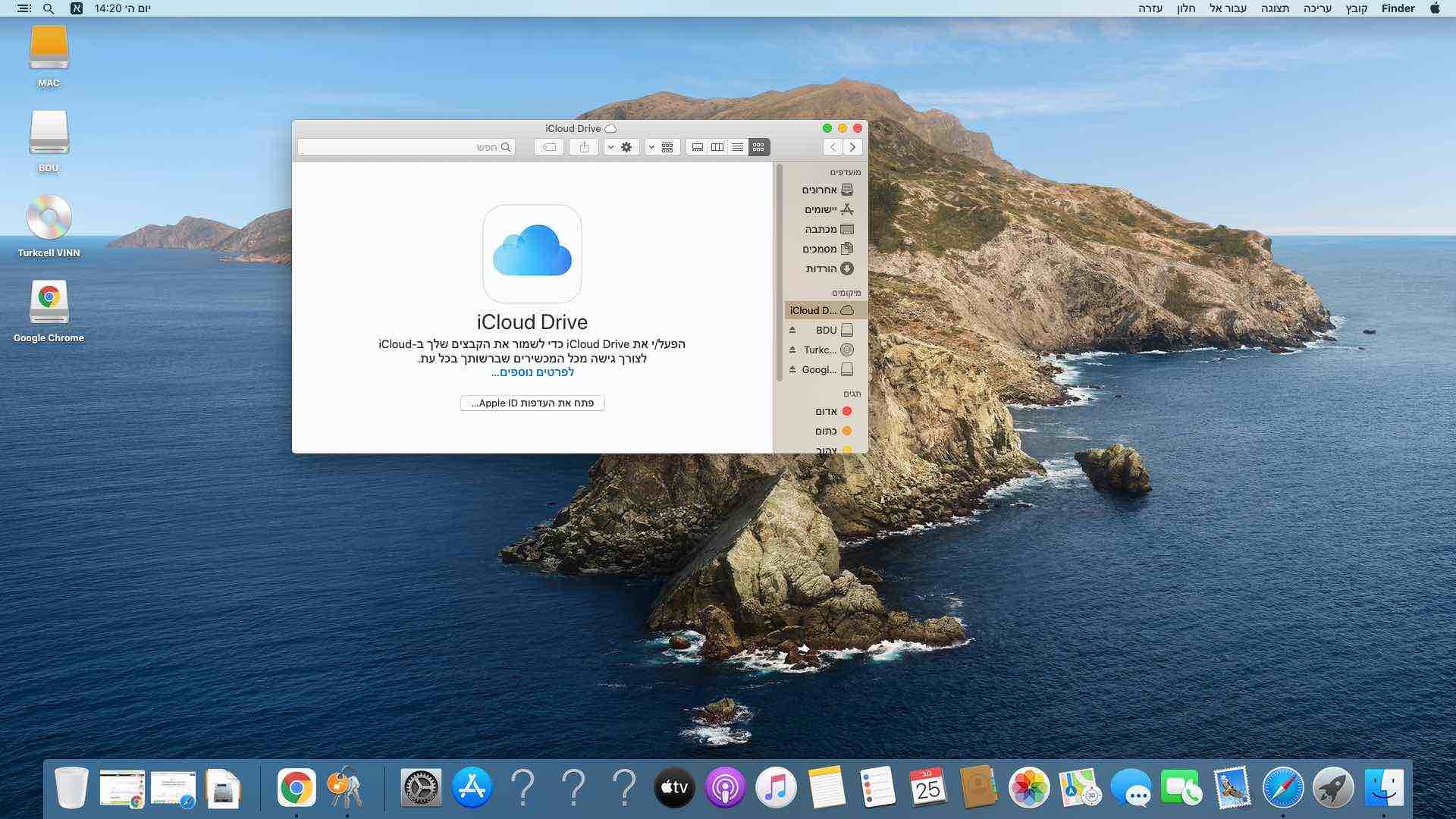
Task: Click the Apple ID preferences button
Action: 532,403
